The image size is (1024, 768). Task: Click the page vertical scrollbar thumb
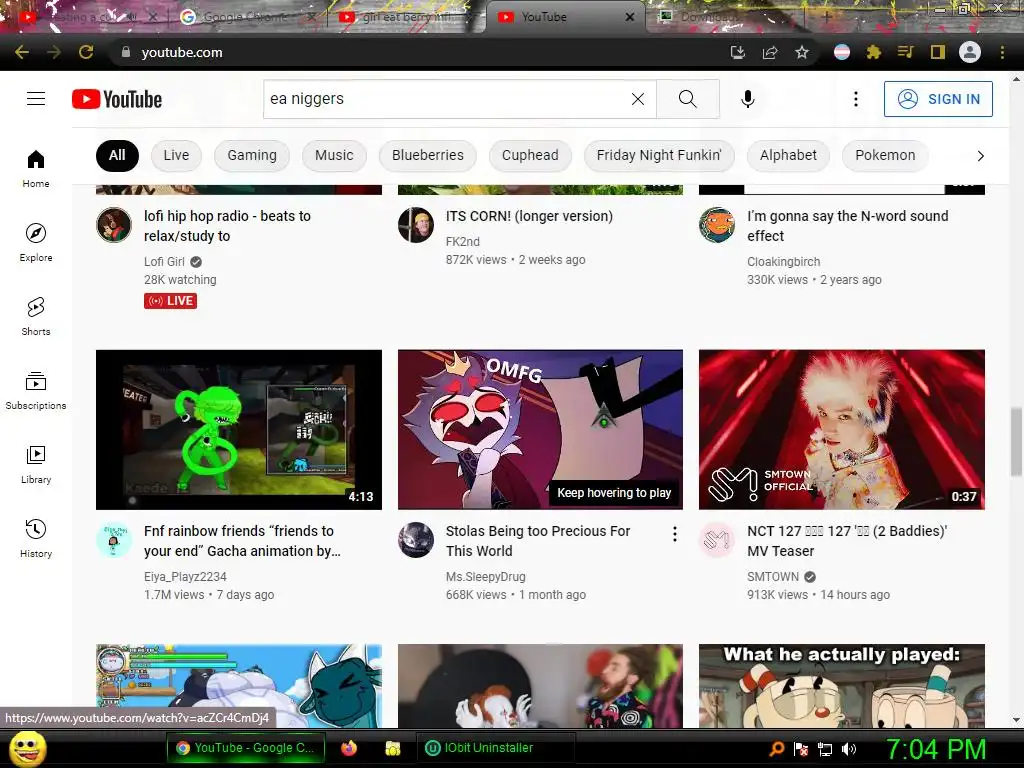[x=1016, y=442]
